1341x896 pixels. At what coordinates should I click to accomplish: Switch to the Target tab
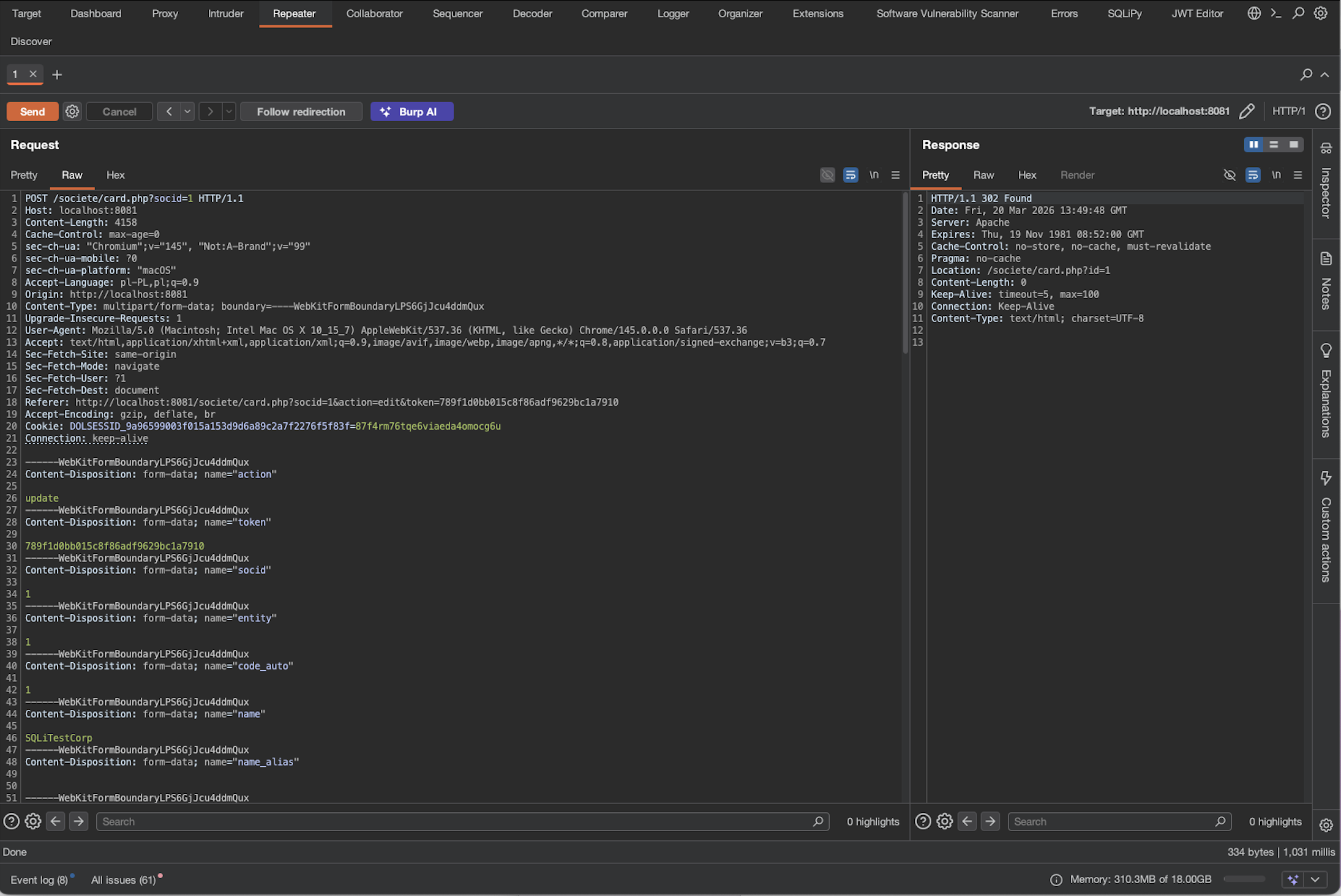pyautogui.click(x=26, y=13)
